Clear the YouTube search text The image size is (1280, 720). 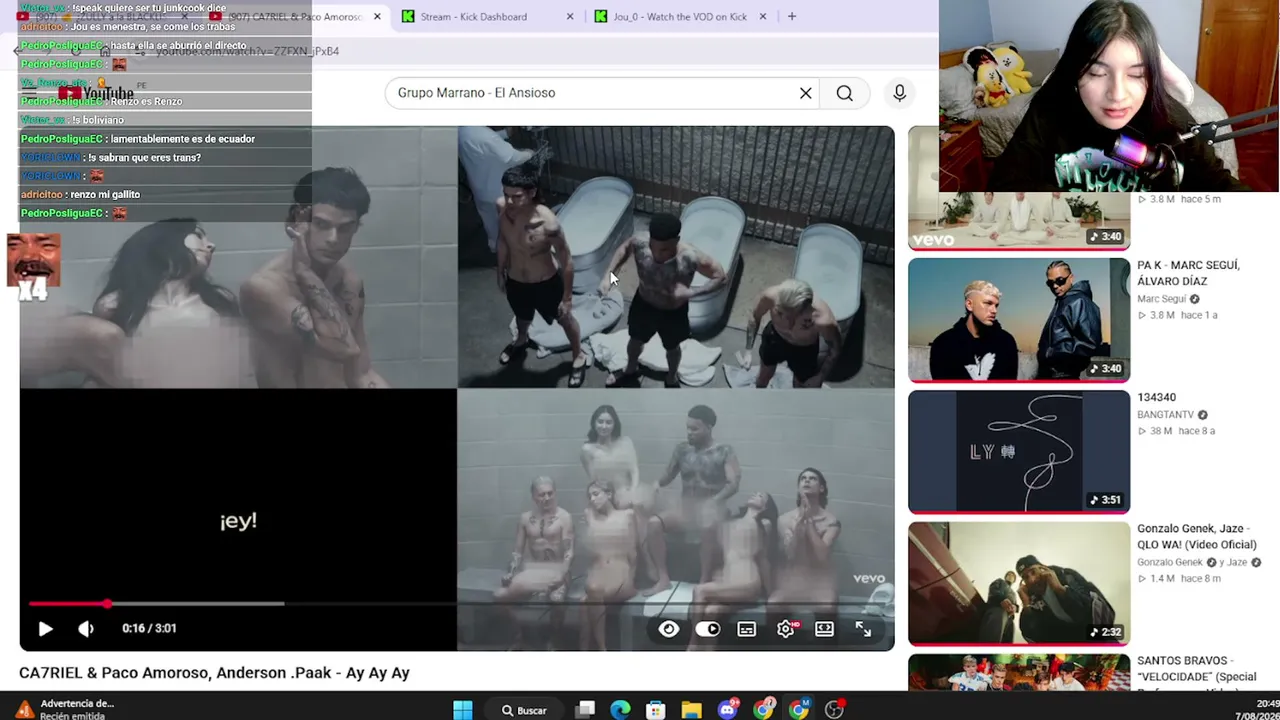[x=806, y=93]
